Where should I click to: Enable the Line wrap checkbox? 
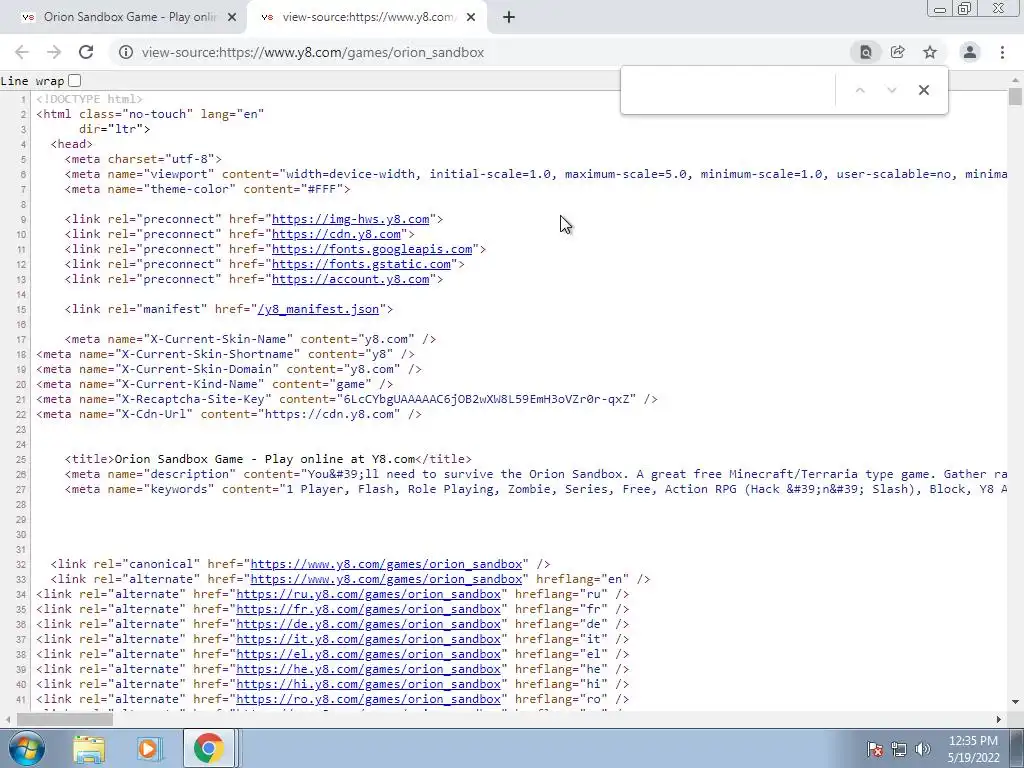click(x=74, y=81)
